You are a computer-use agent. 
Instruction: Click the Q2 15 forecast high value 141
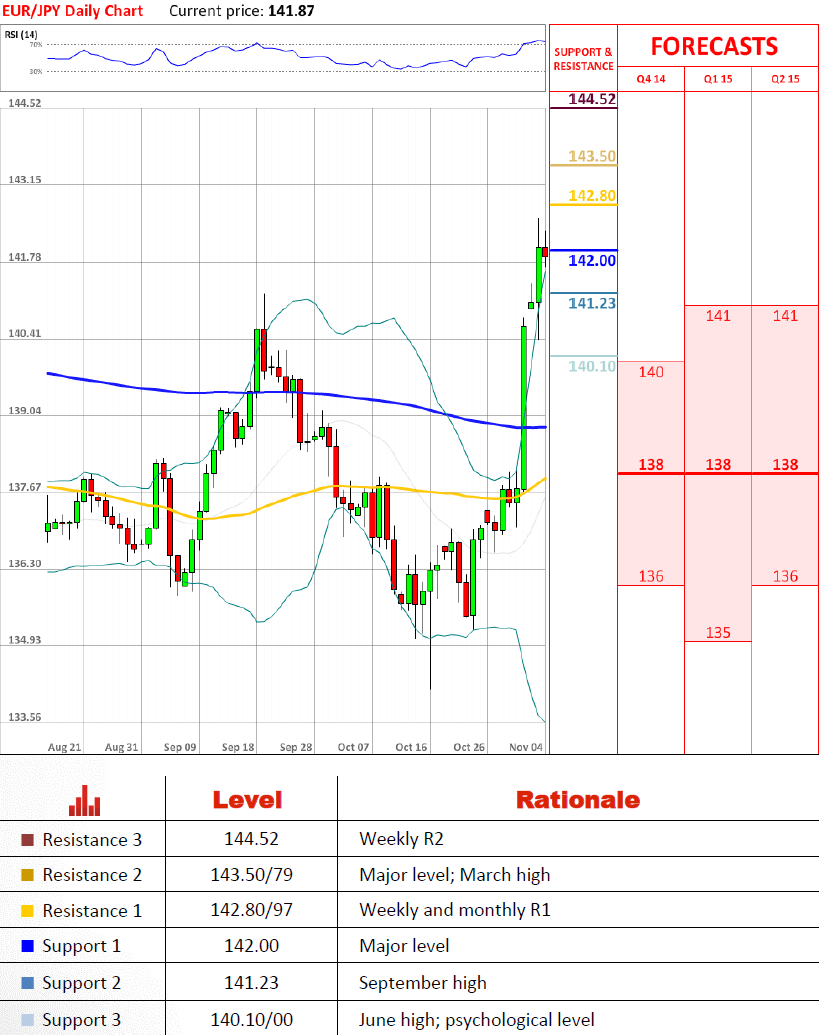tap(785, 316)
